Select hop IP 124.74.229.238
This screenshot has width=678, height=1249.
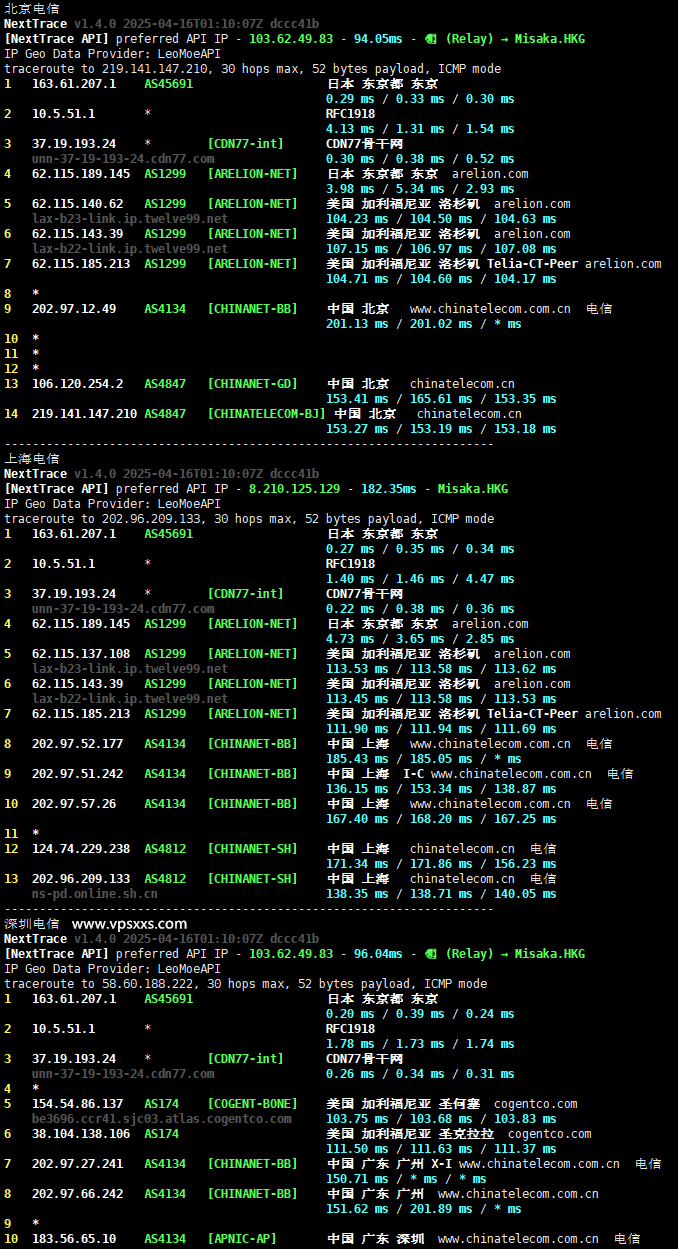[81, 849]
